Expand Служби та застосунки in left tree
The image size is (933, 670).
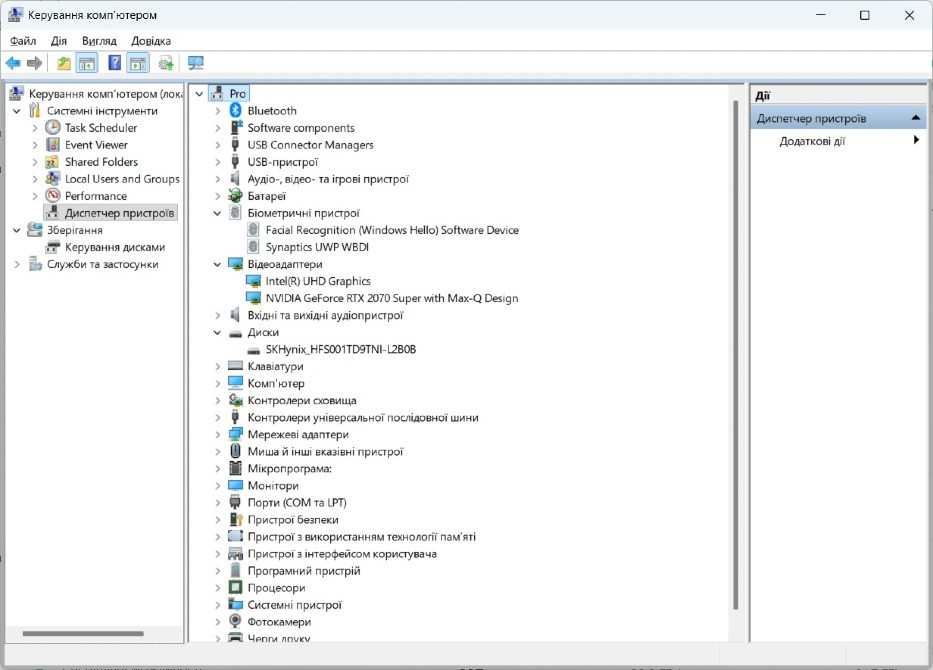coord(17,264)
